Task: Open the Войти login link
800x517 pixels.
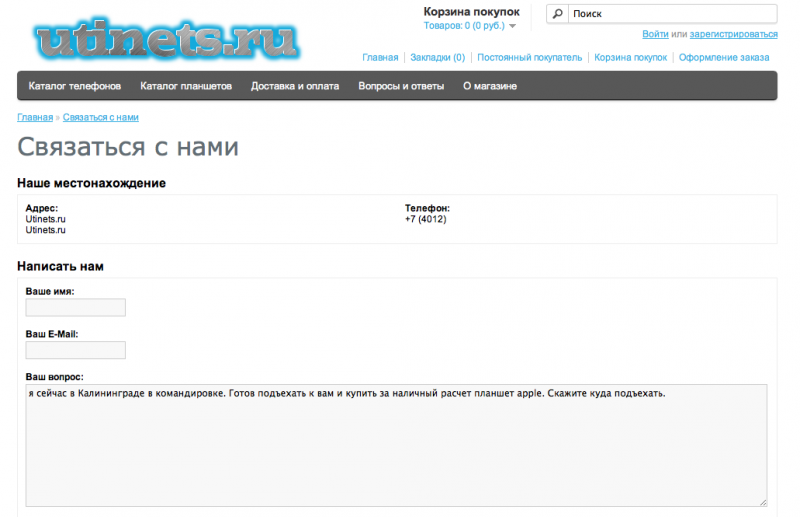Action: 655,34
